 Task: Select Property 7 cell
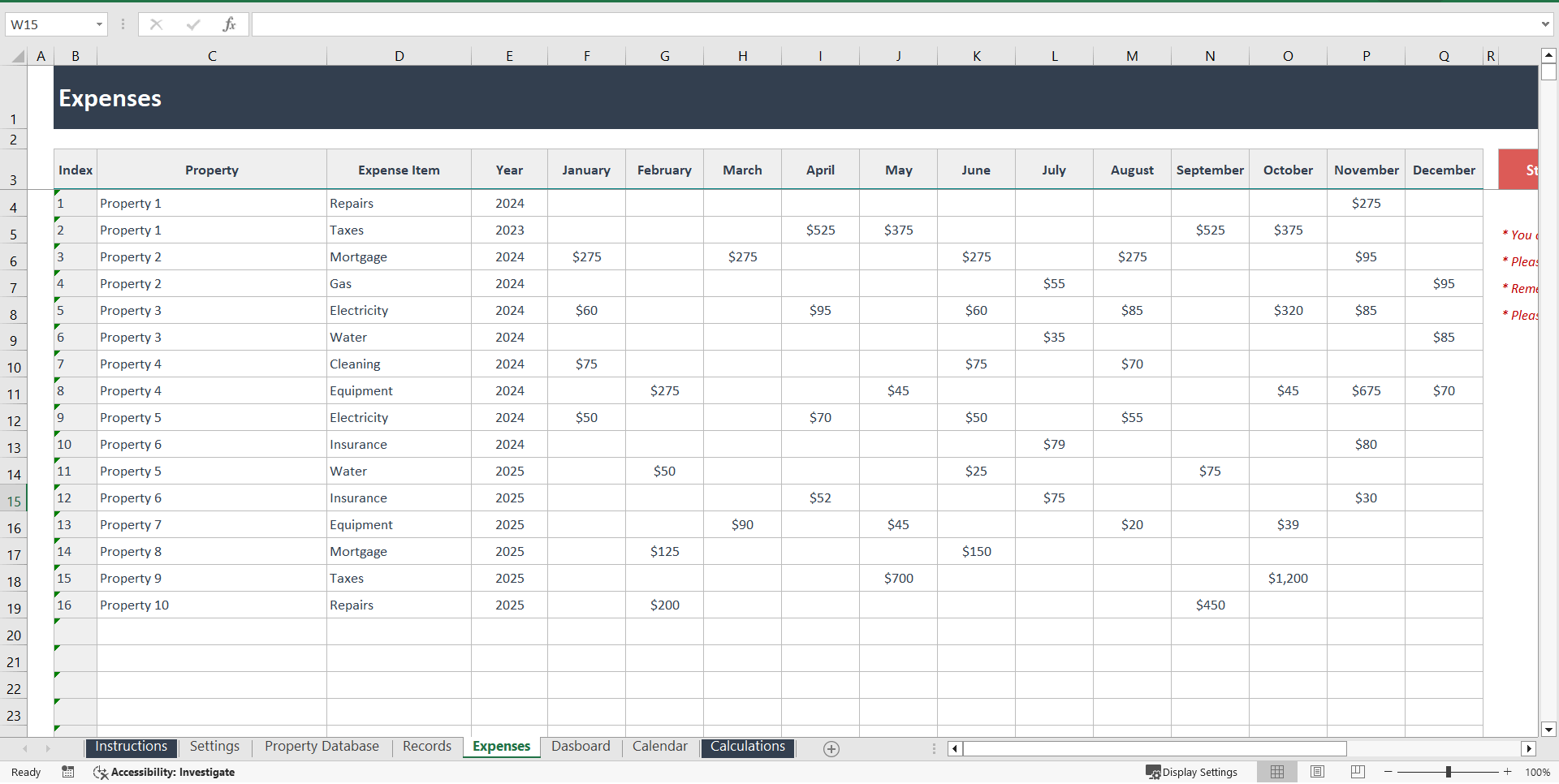(x=212, y=524)
